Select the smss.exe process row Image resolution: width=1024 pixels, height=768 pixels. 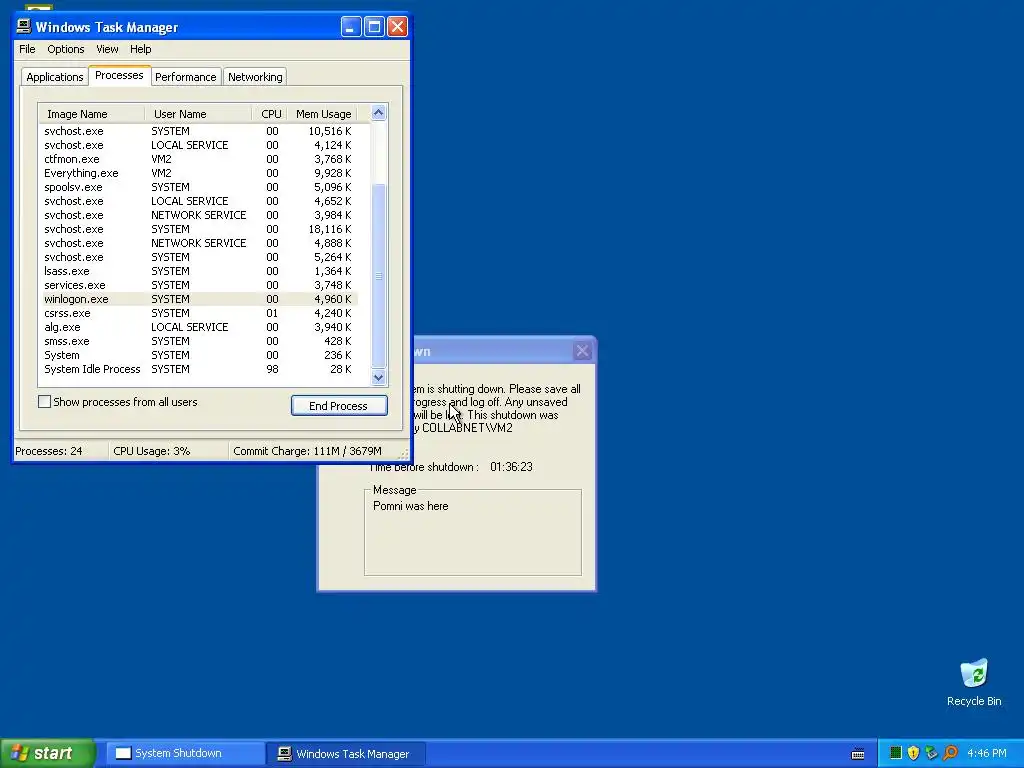tap(199, 341)
